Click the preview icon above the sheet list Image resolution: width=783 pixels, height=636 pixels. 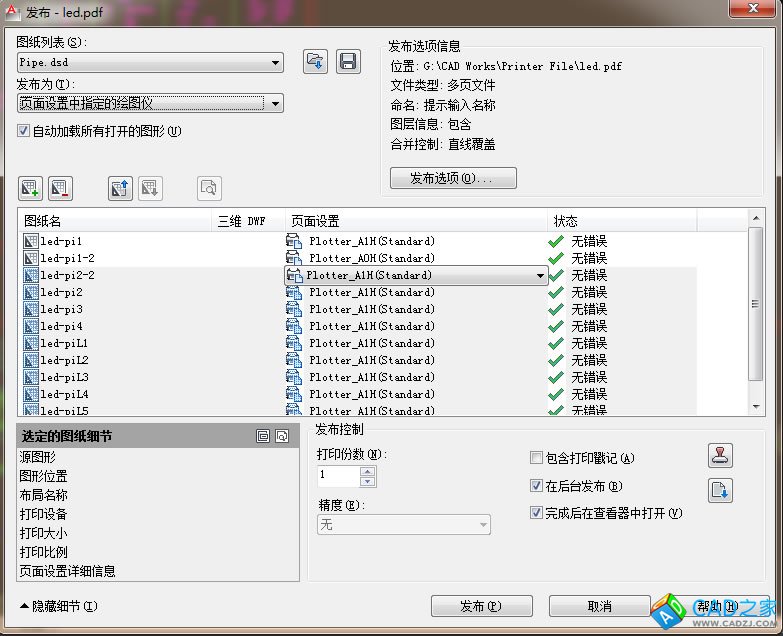[x=209, y=188]
